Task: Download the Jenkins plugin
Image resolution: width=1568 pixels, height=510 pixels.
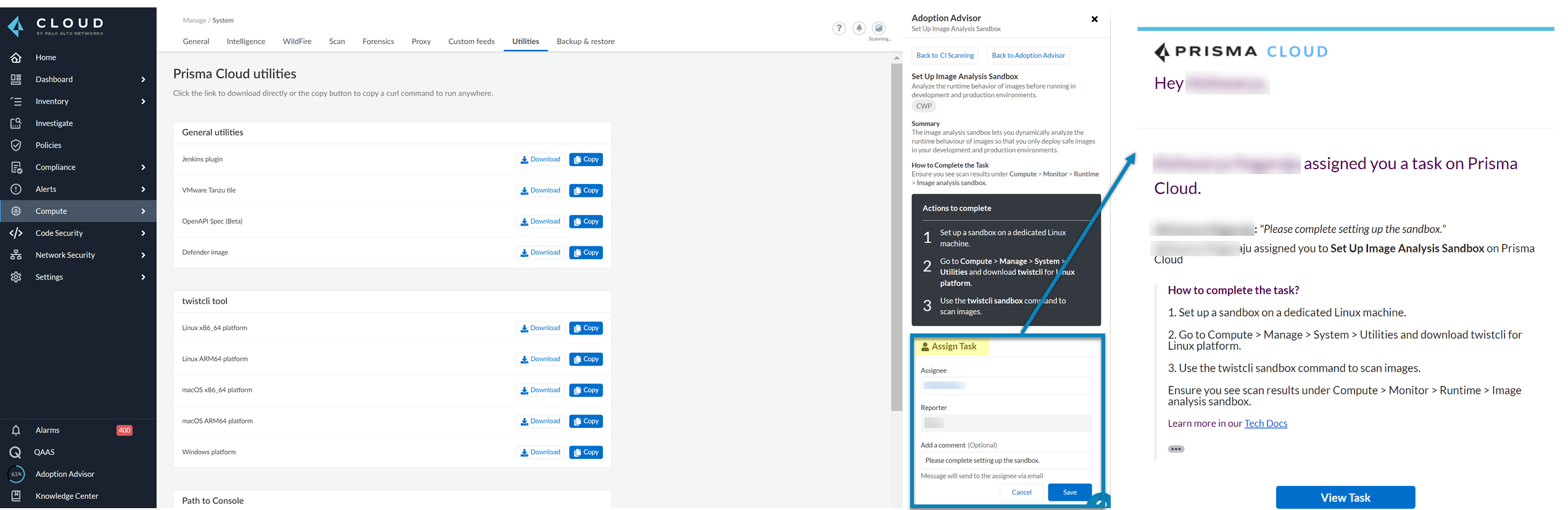Action: 540,160
